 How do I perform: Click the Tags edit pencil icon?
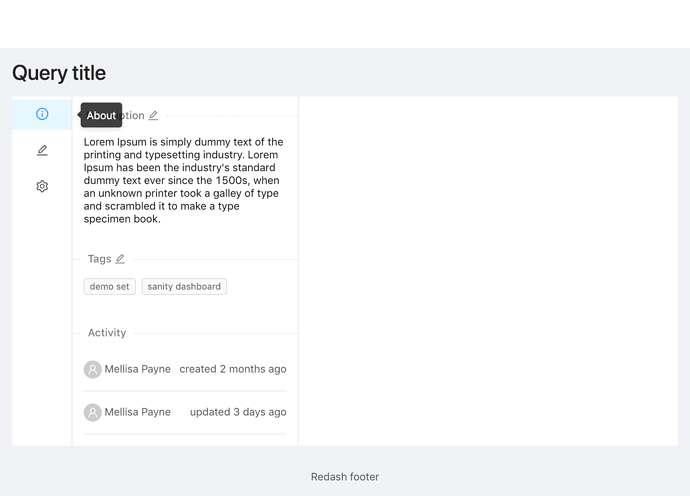tap(120, 259)
